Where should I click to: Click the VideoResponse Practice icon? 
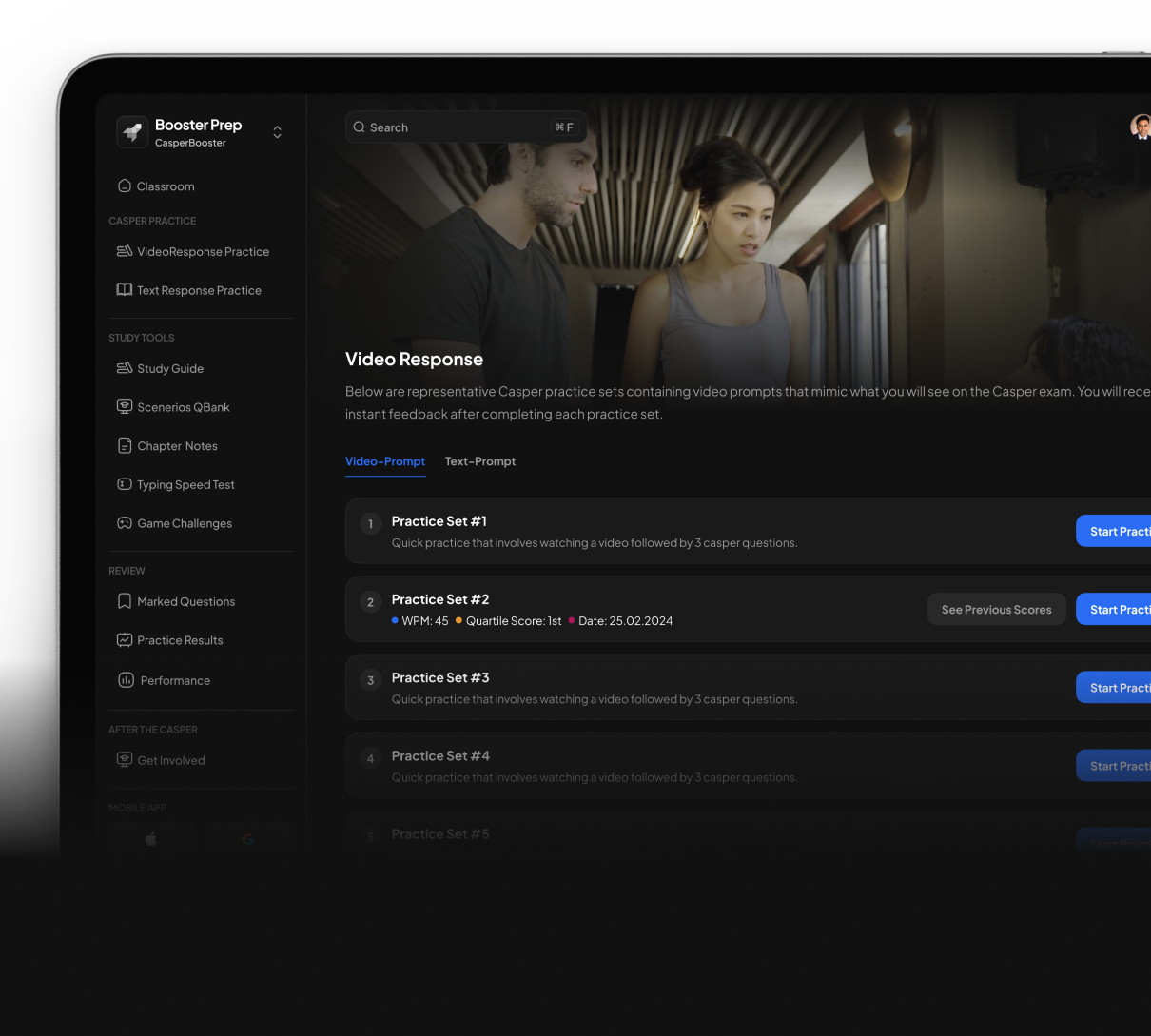click(124, 251)
